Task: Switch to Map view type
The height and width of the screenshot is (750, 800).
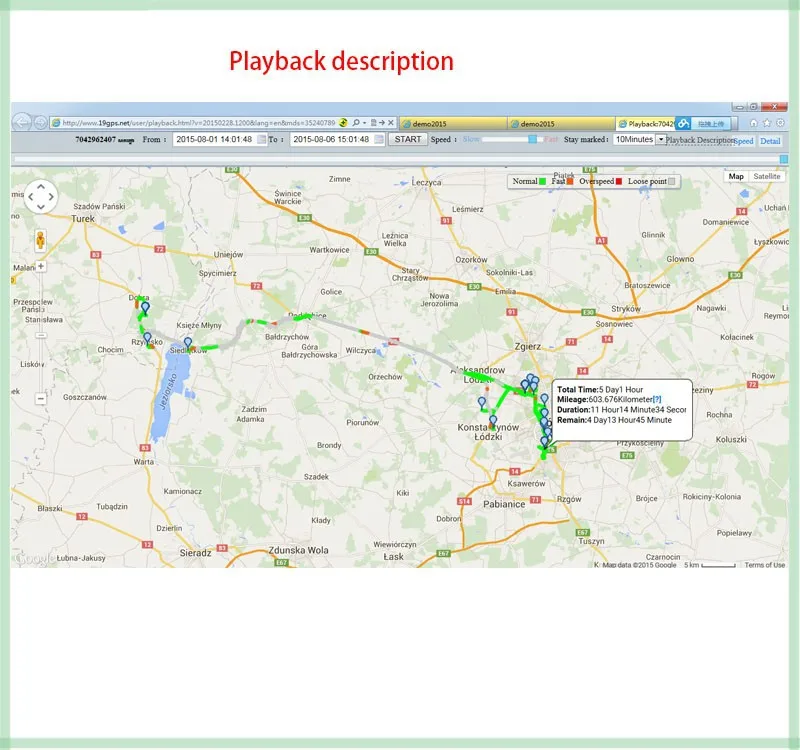Action: [x=736, y=176]
